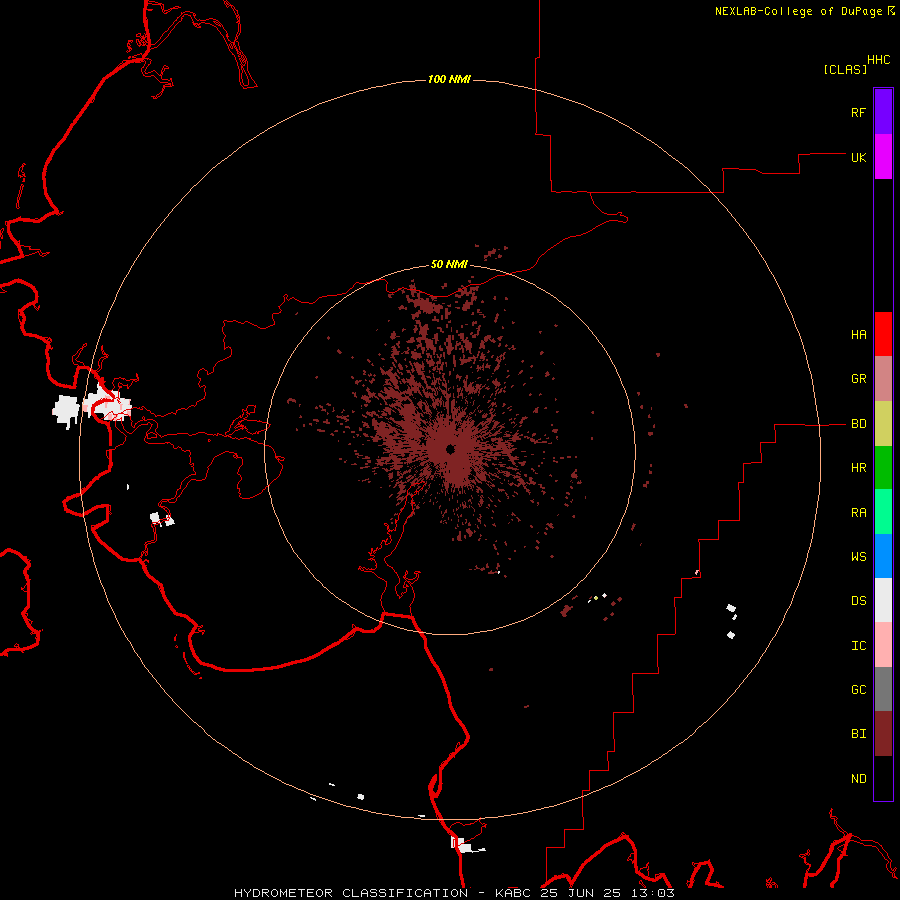Click the HR legend label
900x900 pixels.
(859, 468)
